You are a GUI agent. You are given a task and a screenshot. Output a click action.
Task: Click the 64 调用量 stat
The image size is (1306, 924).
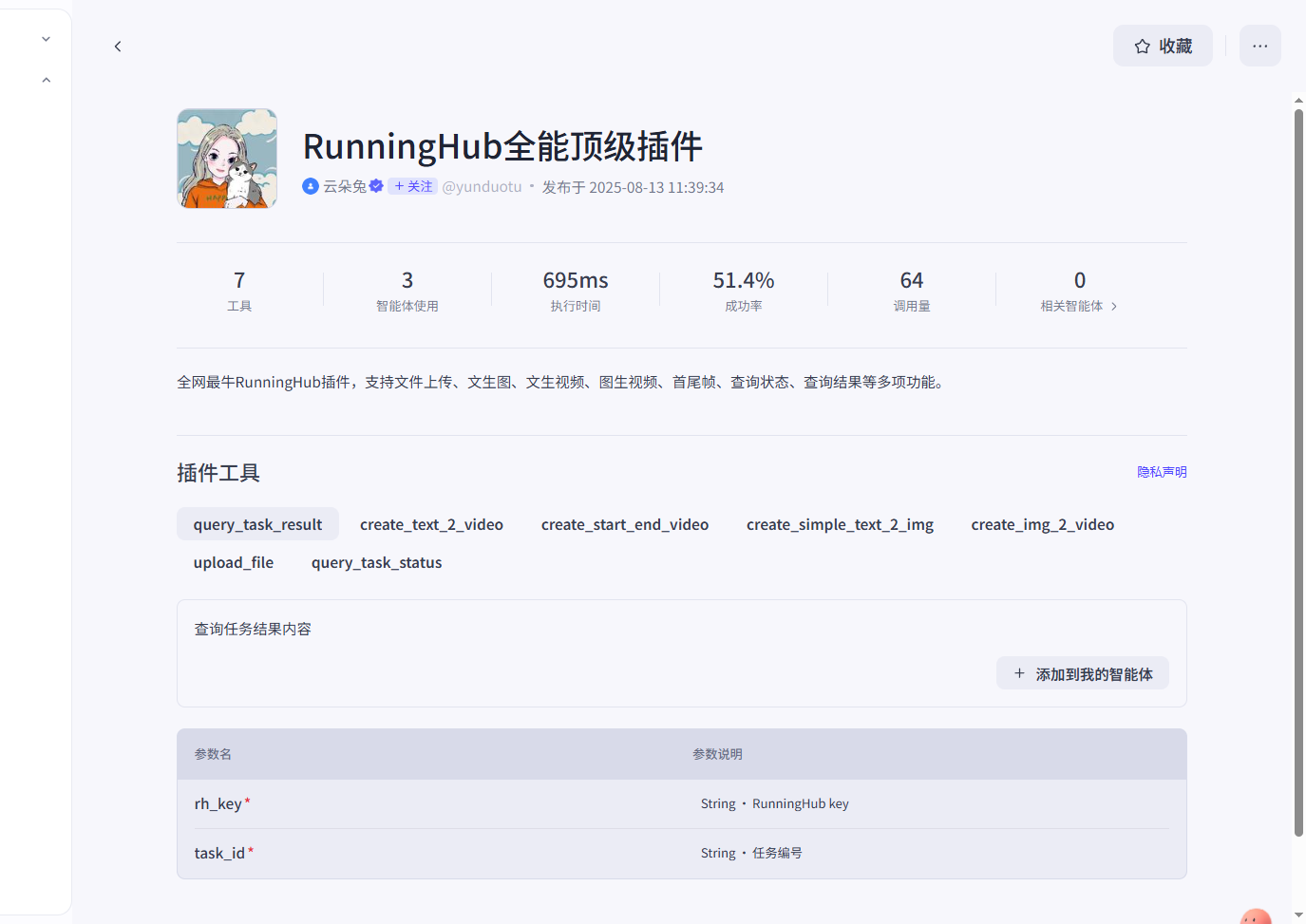click(912, 291)
